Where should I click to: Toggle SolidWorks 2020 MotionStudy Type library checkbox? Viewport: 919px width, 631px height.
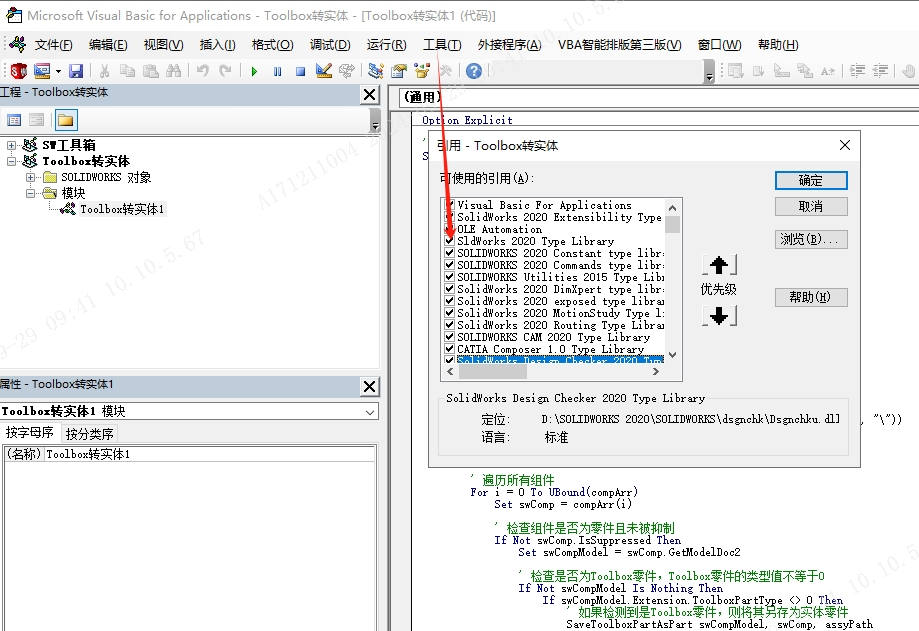(450, 313)
